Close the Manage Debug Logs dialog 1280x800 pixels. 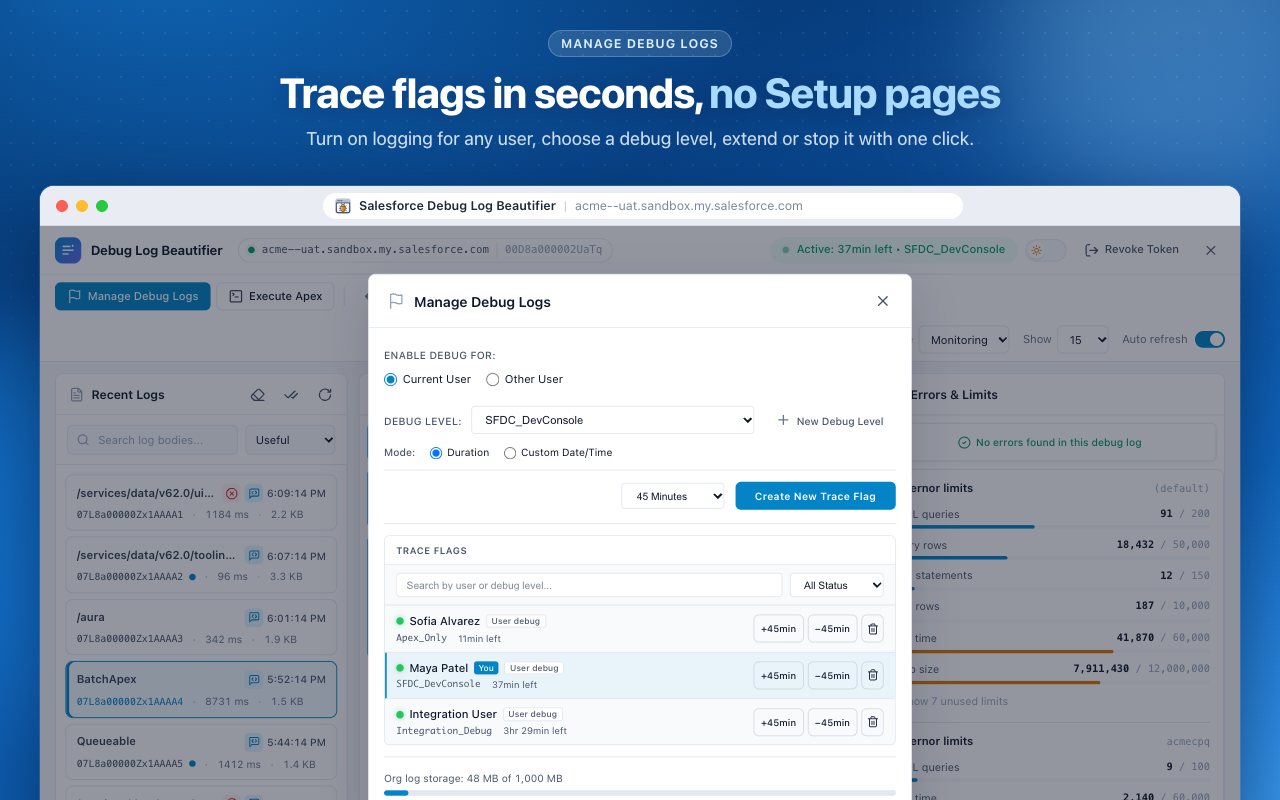[x=883, y=301]
